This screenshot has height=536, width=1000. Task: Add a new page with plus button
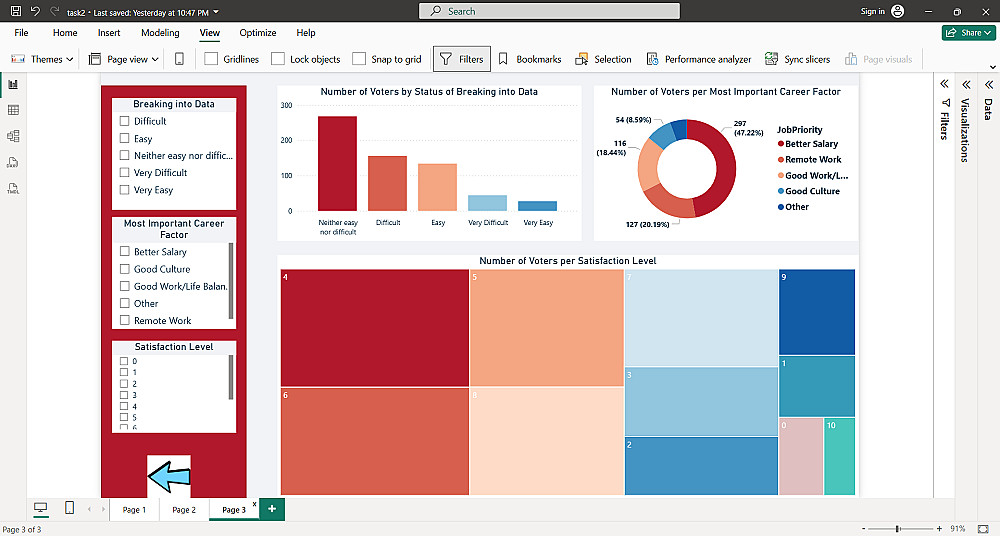point(272,509)
